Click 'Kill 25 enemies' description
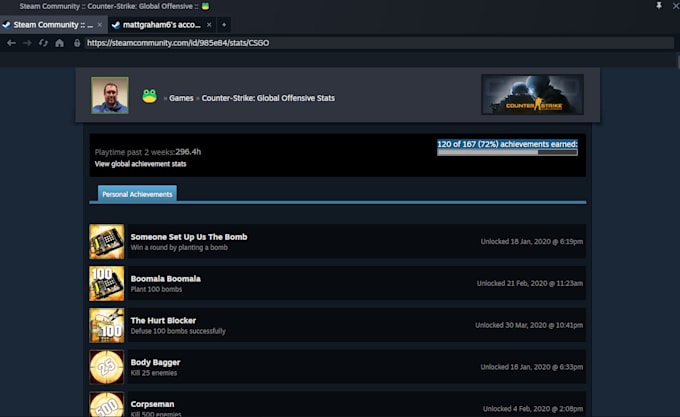Viewport: 680px width, 417px height. click(154, 373)
